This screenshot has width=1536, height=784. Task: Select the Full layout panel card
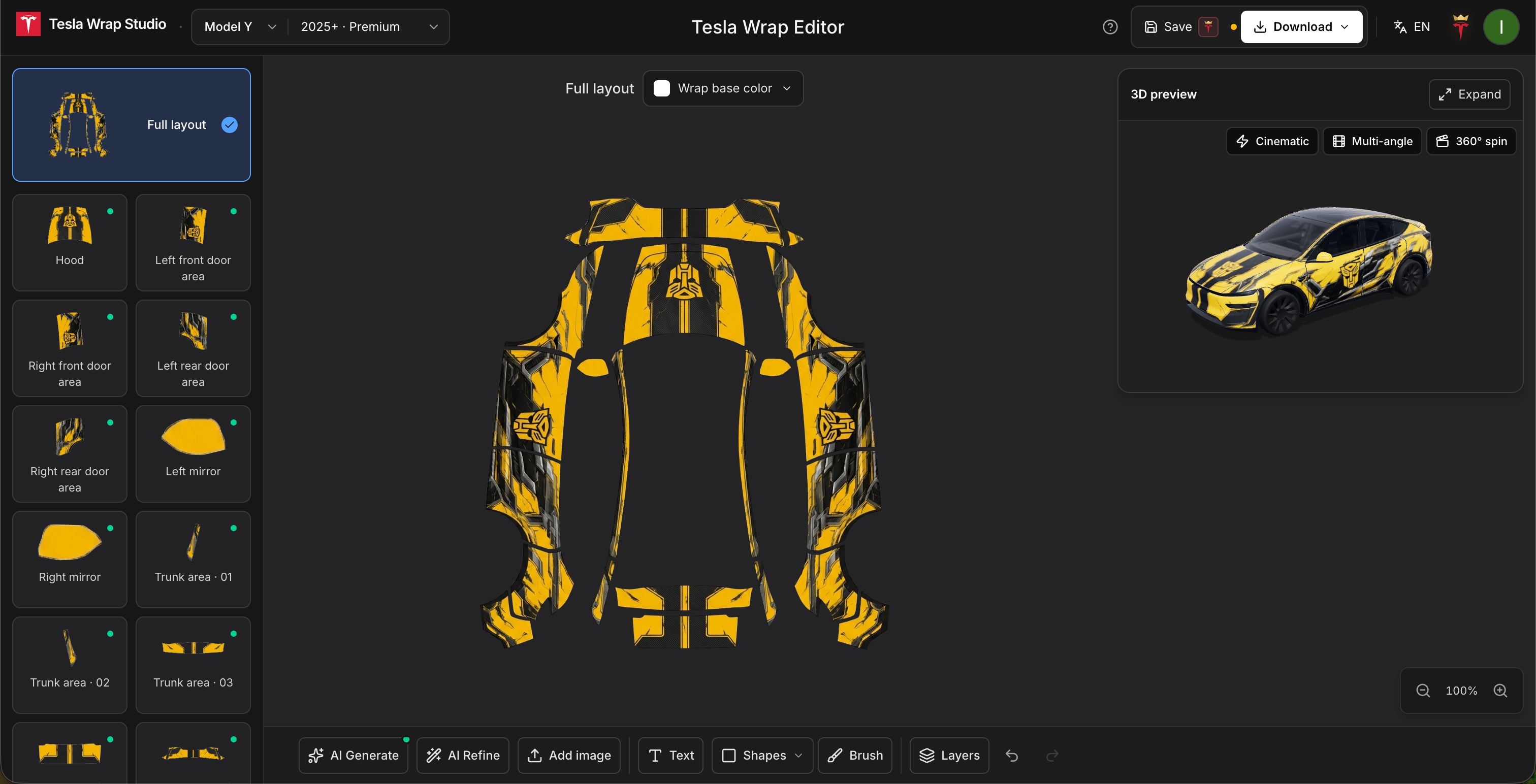coord(131,124)
